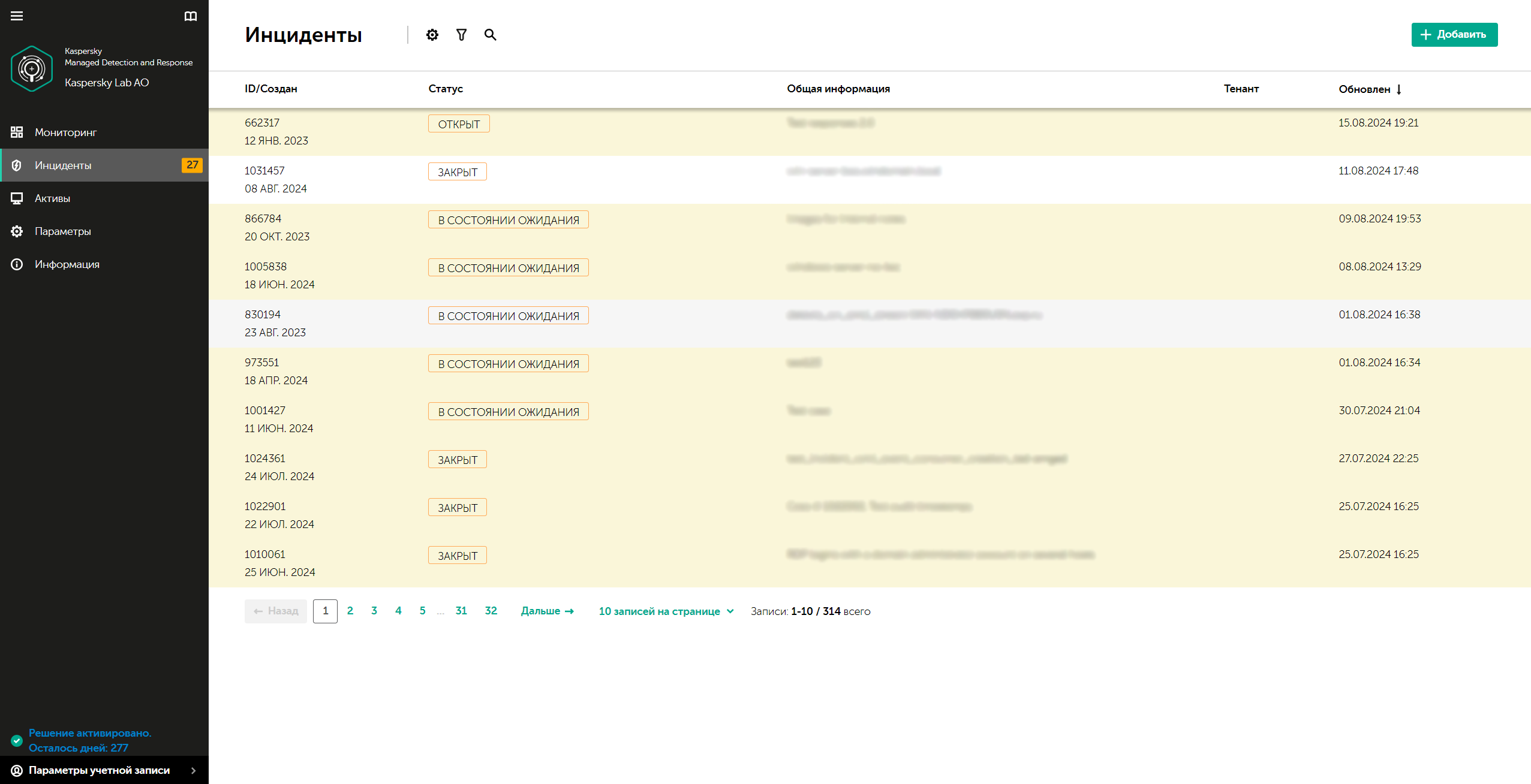
Task: Click Инциденты counter badge 27
Action: 192,165
